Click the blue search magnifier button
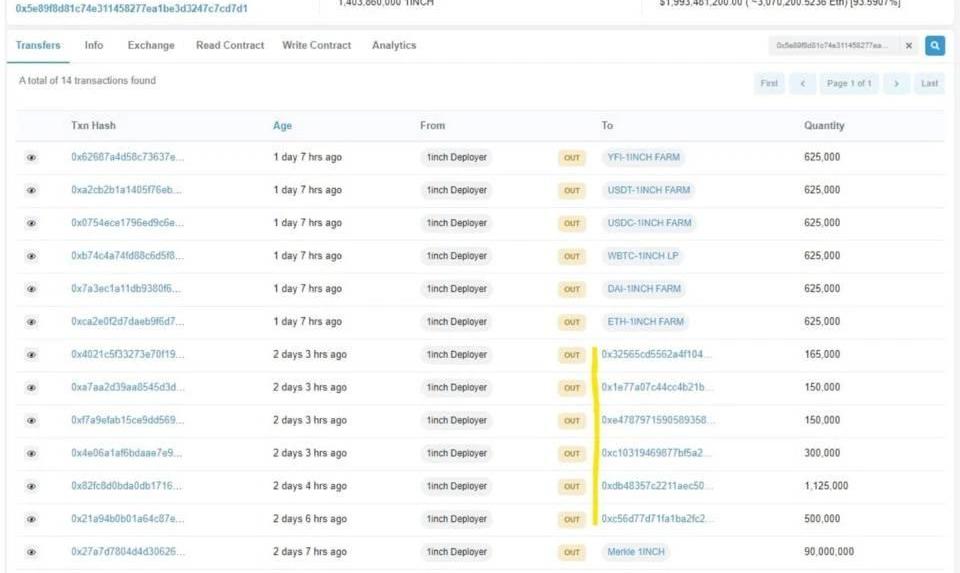 [934, 45]
